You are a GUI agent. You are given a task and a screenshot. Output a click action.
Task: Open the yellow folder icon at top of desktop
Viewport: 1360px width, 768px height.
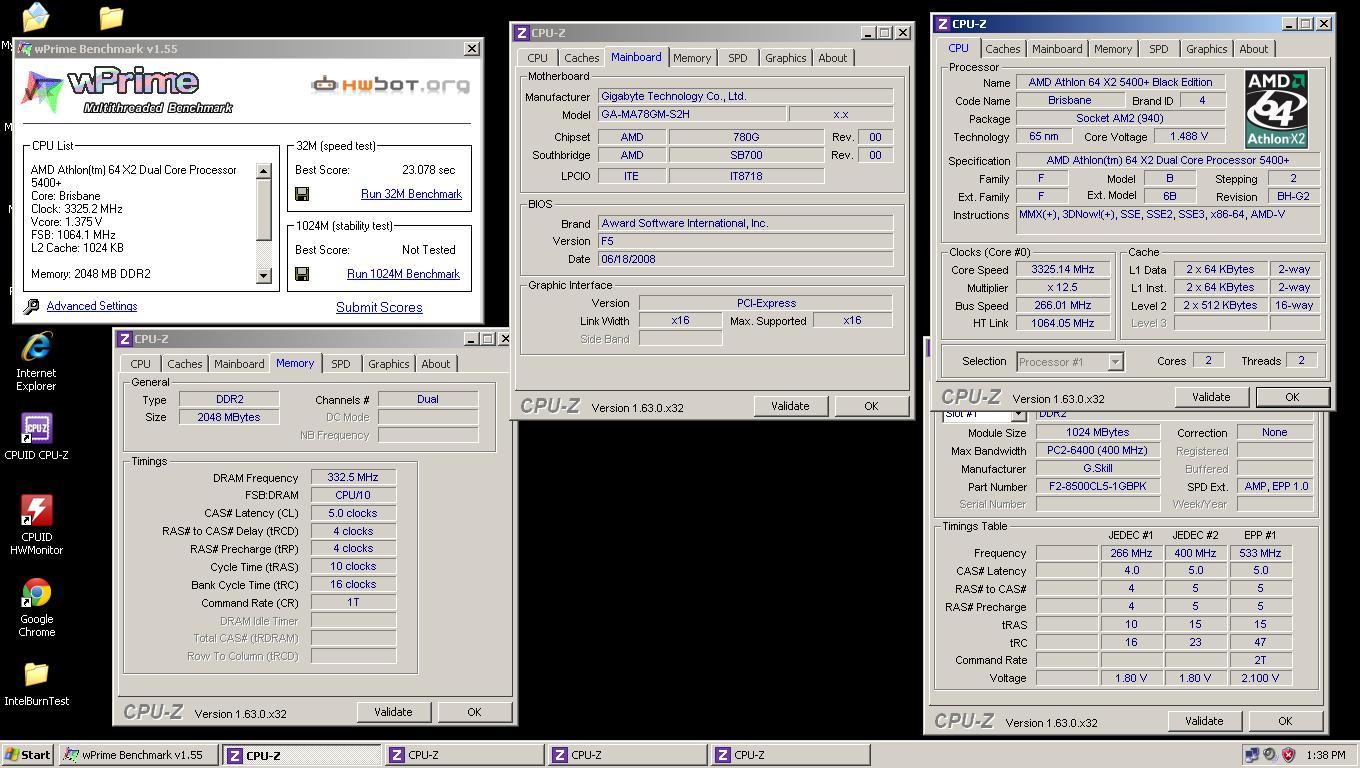111,16
